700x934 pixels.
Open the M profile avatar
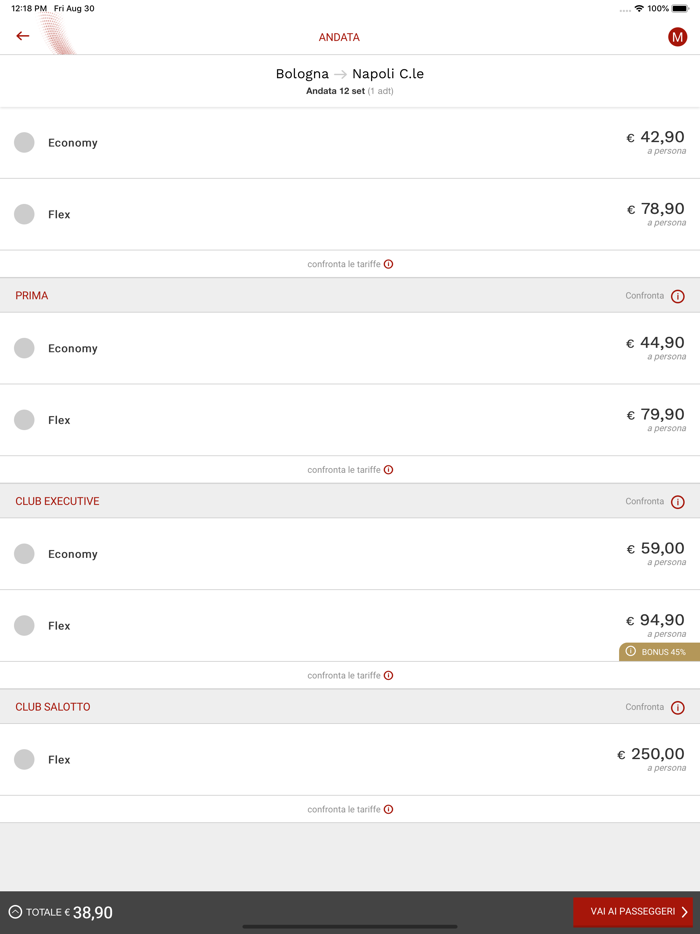point(677,37)
